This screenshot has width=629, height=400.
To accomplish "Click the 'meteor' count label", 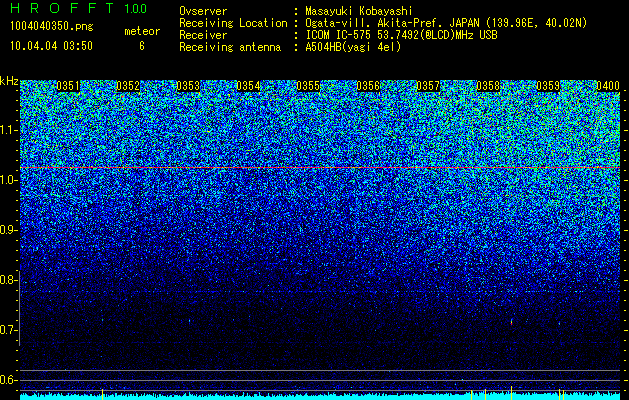I will click(x=142, y=31).
